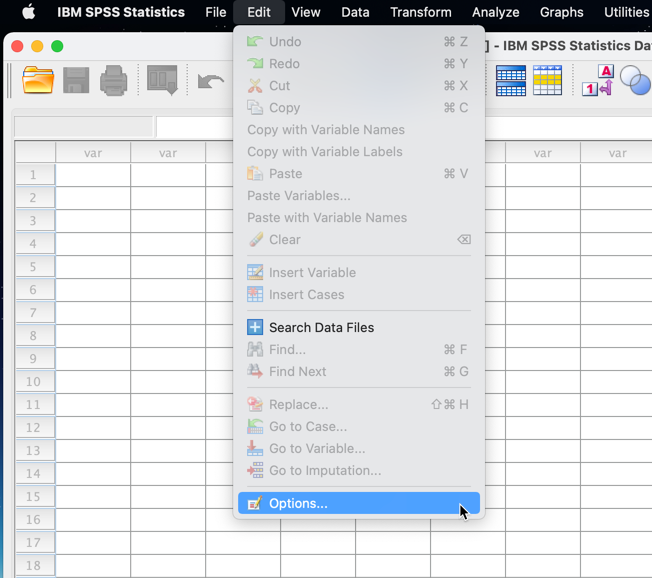
Task: Click first column cell in row 4
Action: 93,244
